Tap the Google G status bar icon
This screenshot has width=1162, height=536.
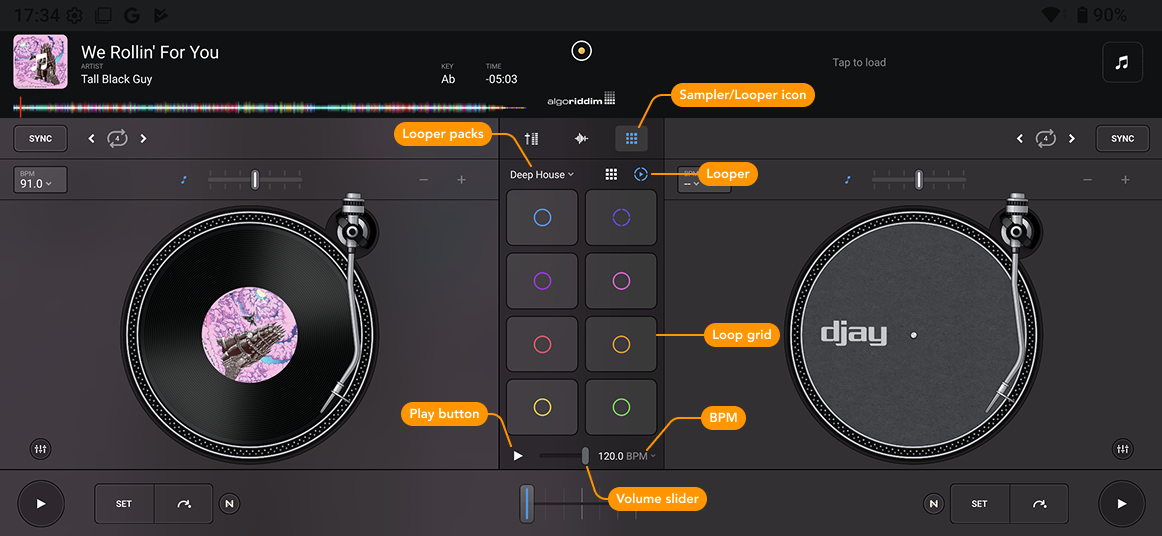click(133, 15)
